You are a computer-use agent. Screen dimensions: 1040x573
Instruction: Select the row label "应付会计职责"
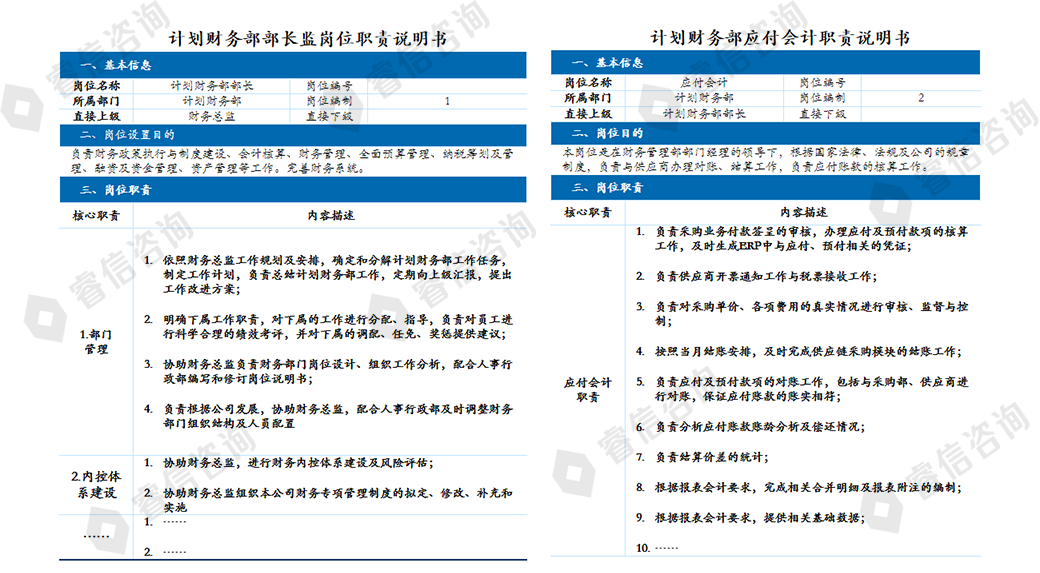pos(588,390)
